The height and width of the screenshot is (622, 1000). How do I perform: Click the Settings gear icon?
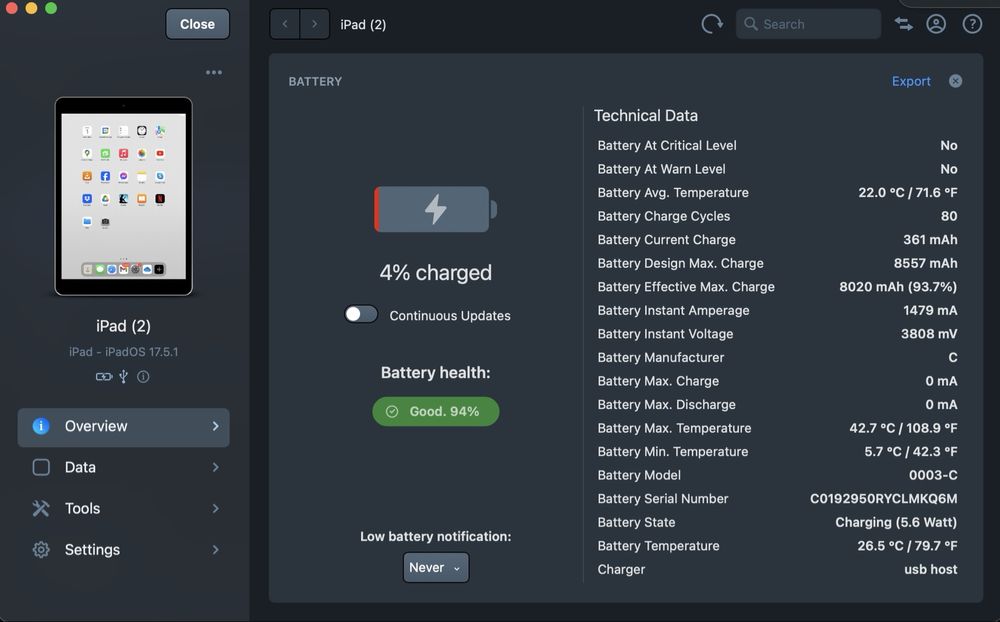coord(41,550)
